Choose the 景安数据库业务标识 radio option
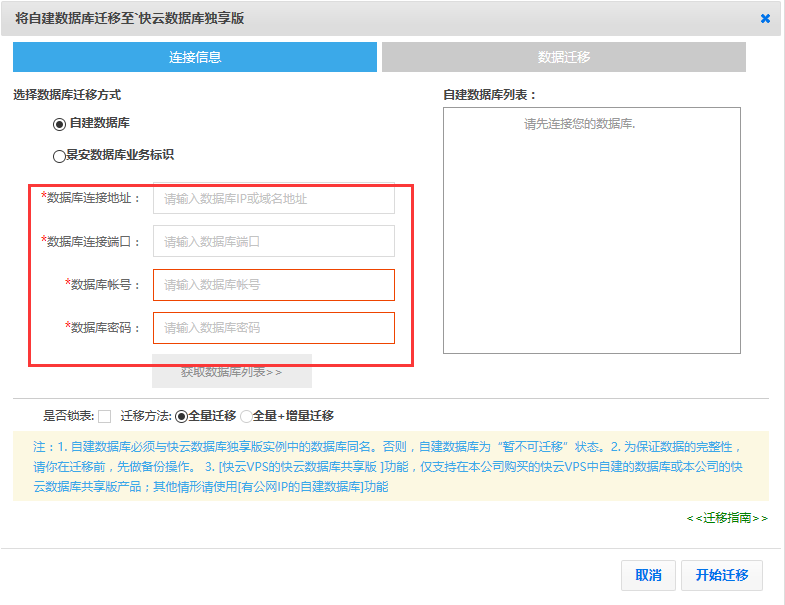This screenshot has height=605, width=785. (x=59, y=156)
